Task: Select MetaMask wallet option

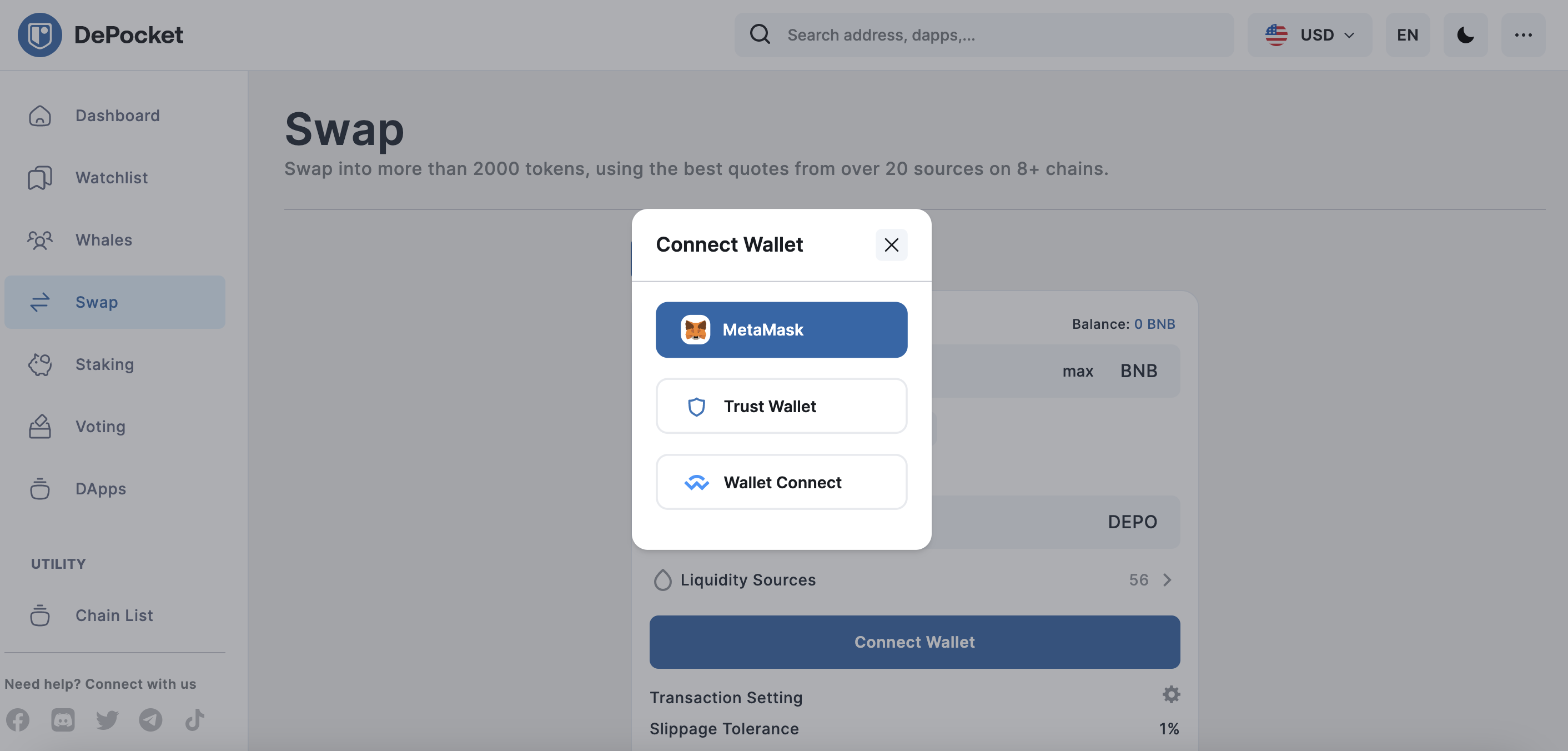Action: point(781,329)
